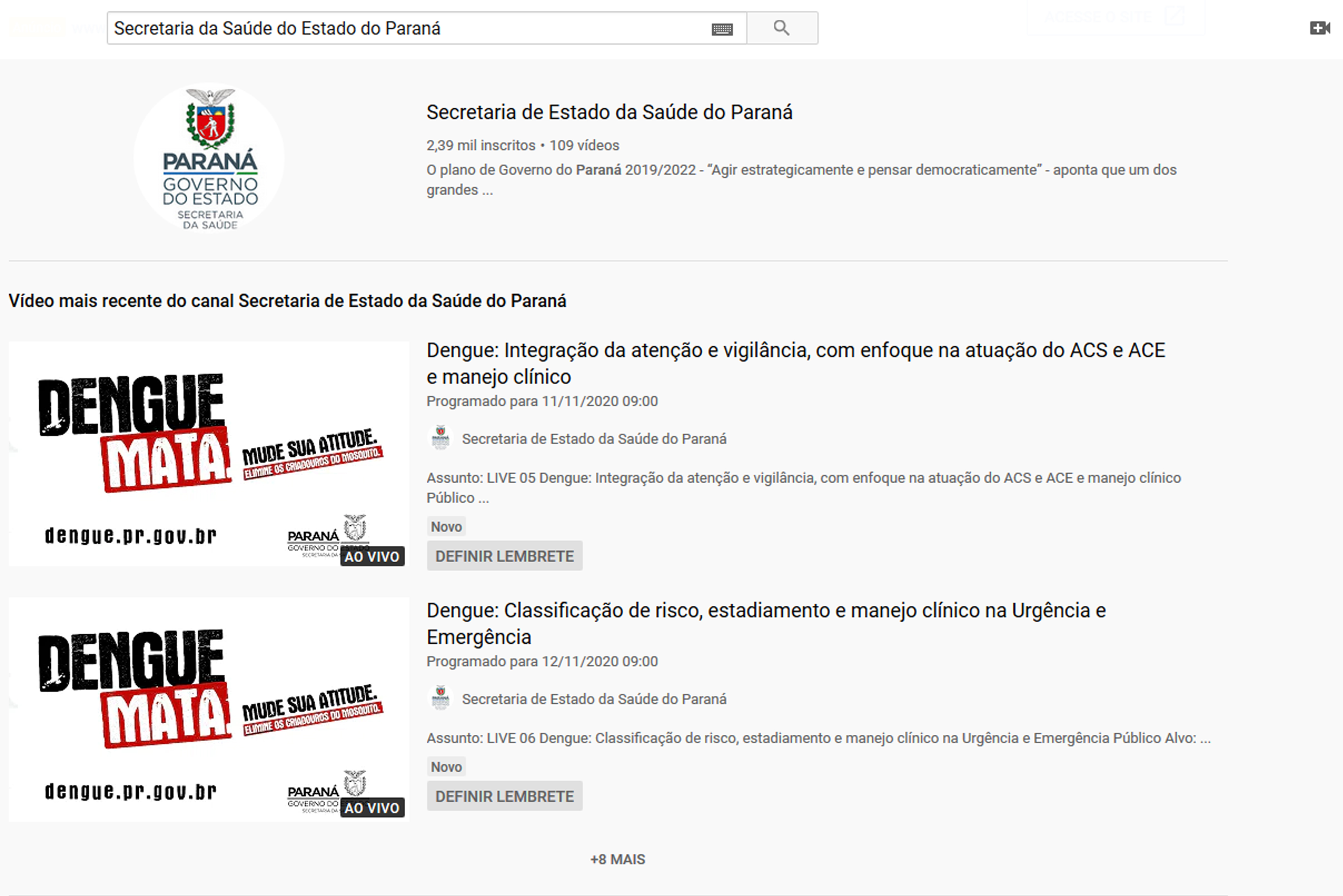
Task: Expand the list with +8 MAIS
Action: click(617, 860)
